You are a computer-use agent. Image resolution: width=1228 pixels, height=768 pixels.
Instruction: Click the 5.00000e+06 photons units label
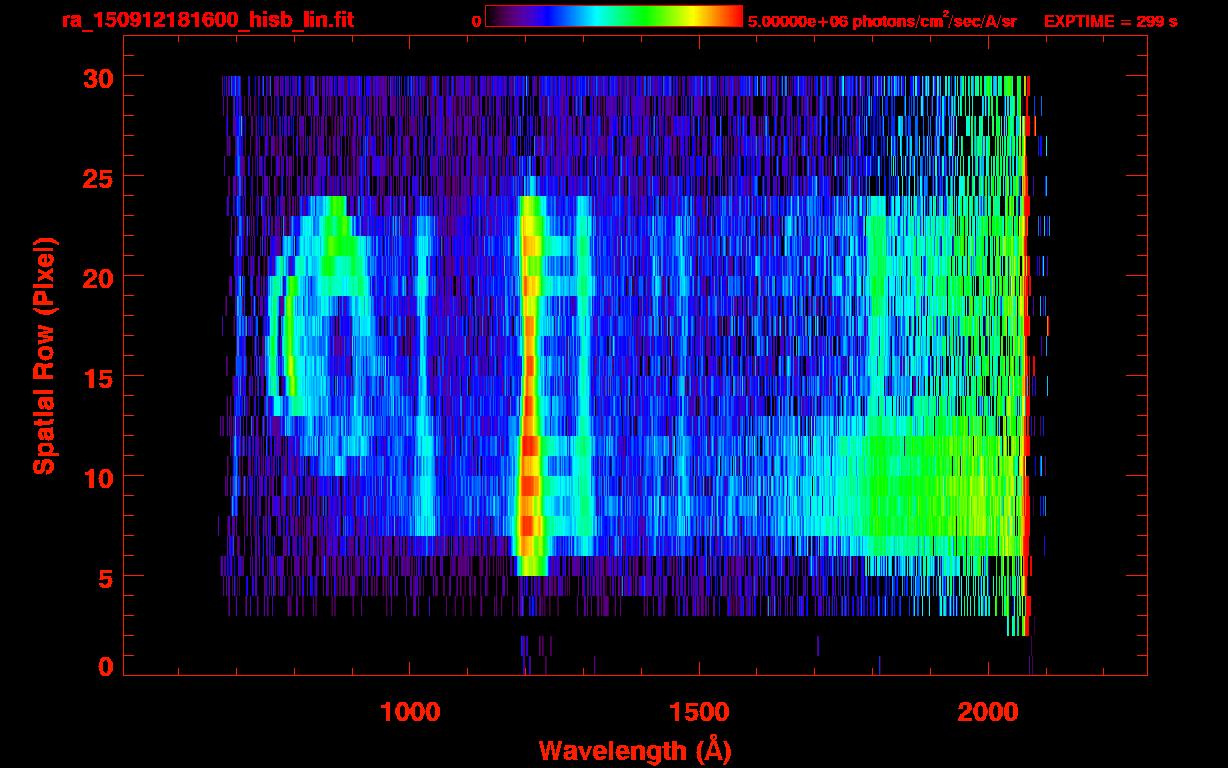[882, 20]
